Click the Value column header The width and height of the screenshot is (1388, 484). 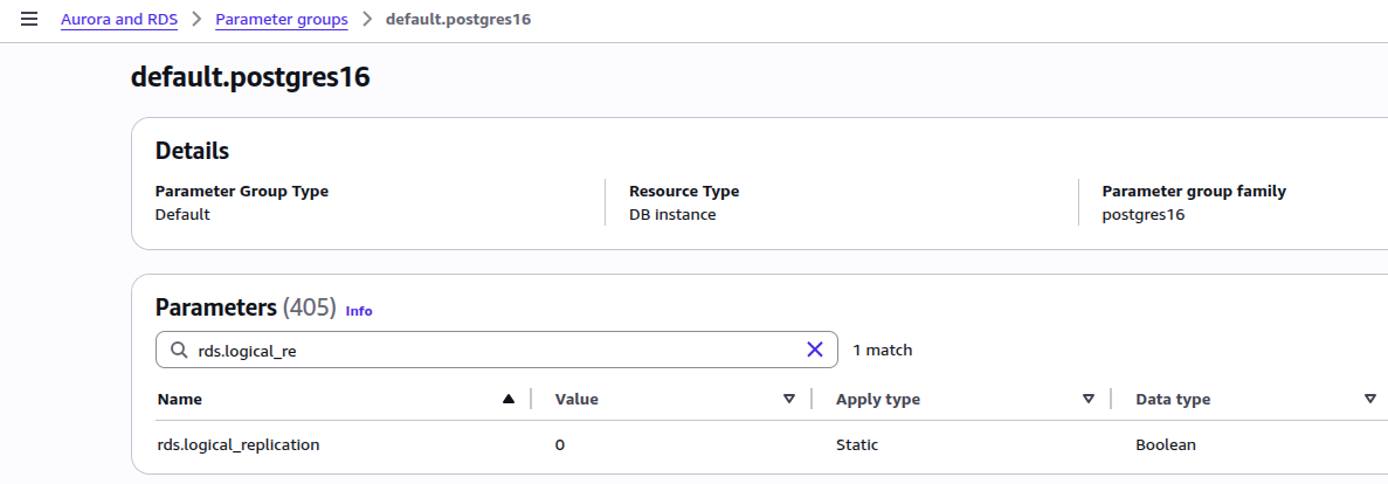click(x=576, y=399)
